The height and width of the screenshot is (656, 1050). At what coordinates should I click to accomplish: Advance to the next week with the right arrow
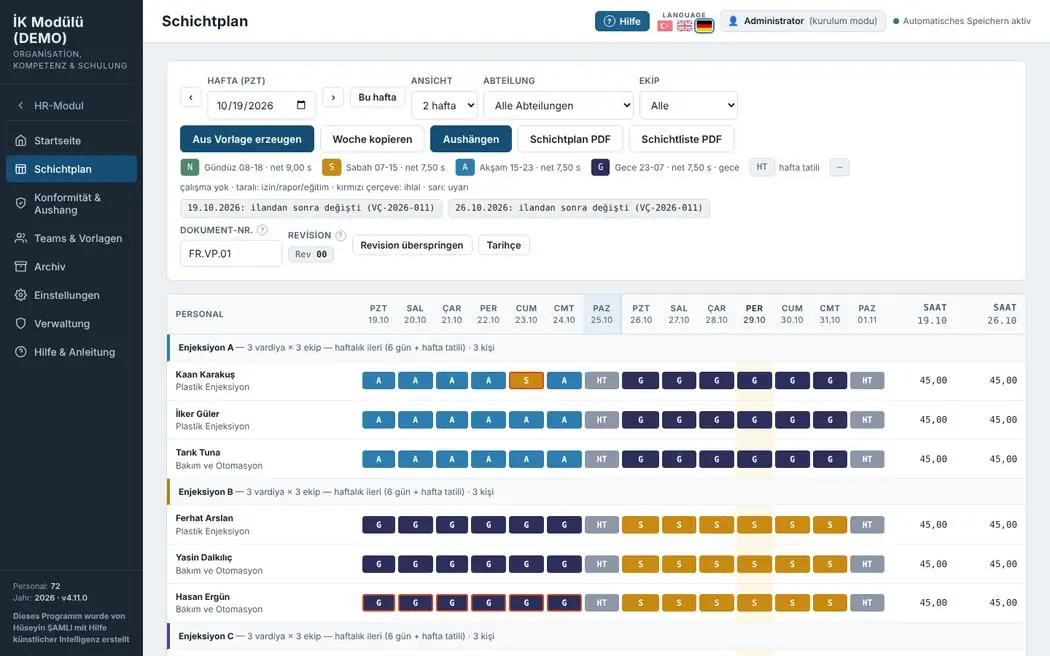(x=333, y=97)
